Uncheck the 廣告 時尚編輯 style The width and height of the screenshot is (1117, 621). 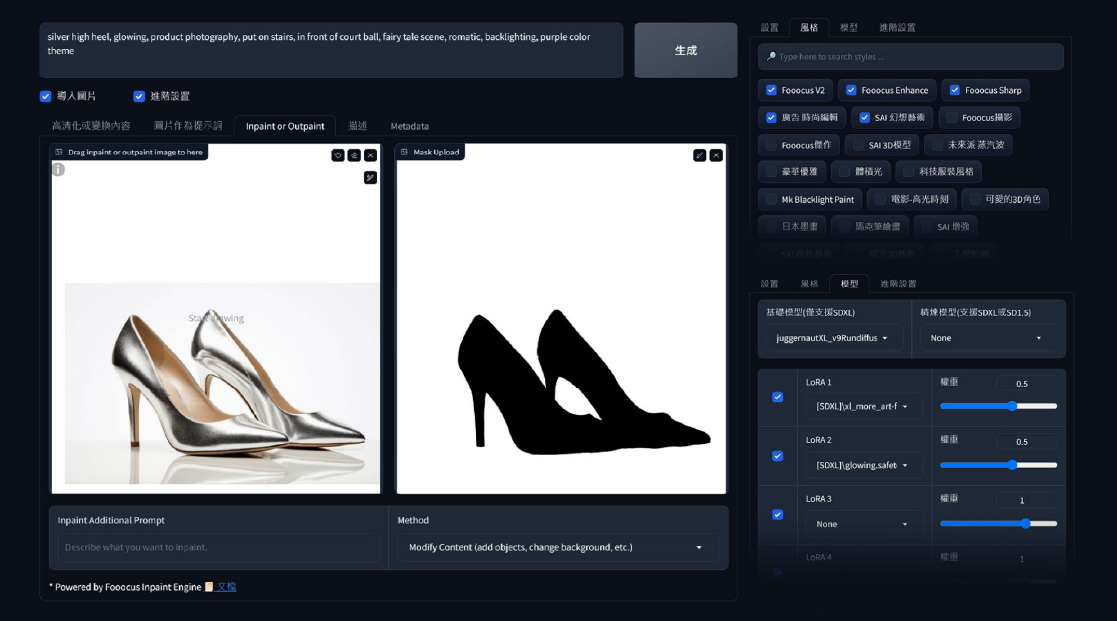point(771,118)
